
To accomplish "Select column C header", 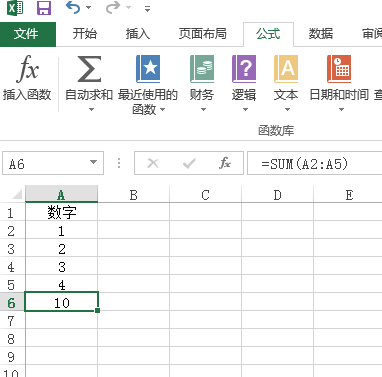I will tap(205, 194).
